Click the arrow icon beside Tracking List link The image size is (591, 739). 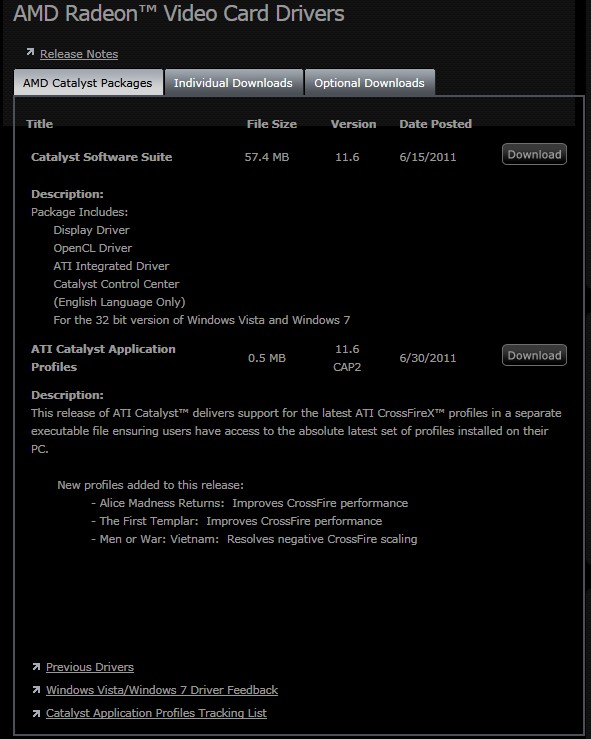(x=36, y=714)
